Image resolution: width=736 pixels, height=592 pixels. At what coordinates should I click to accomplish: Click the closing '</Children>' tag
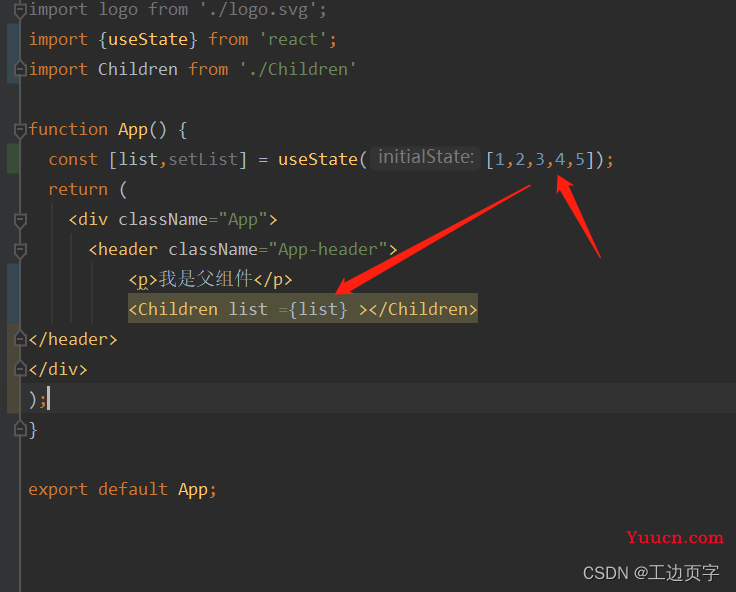click(423, 309)
